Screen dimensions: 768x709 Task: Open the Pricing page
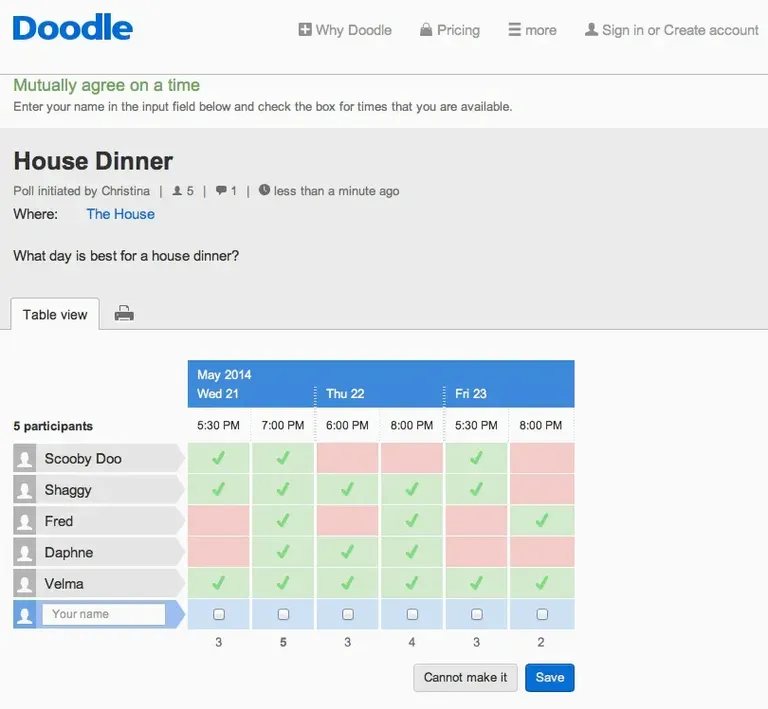(x=449, y=30)
